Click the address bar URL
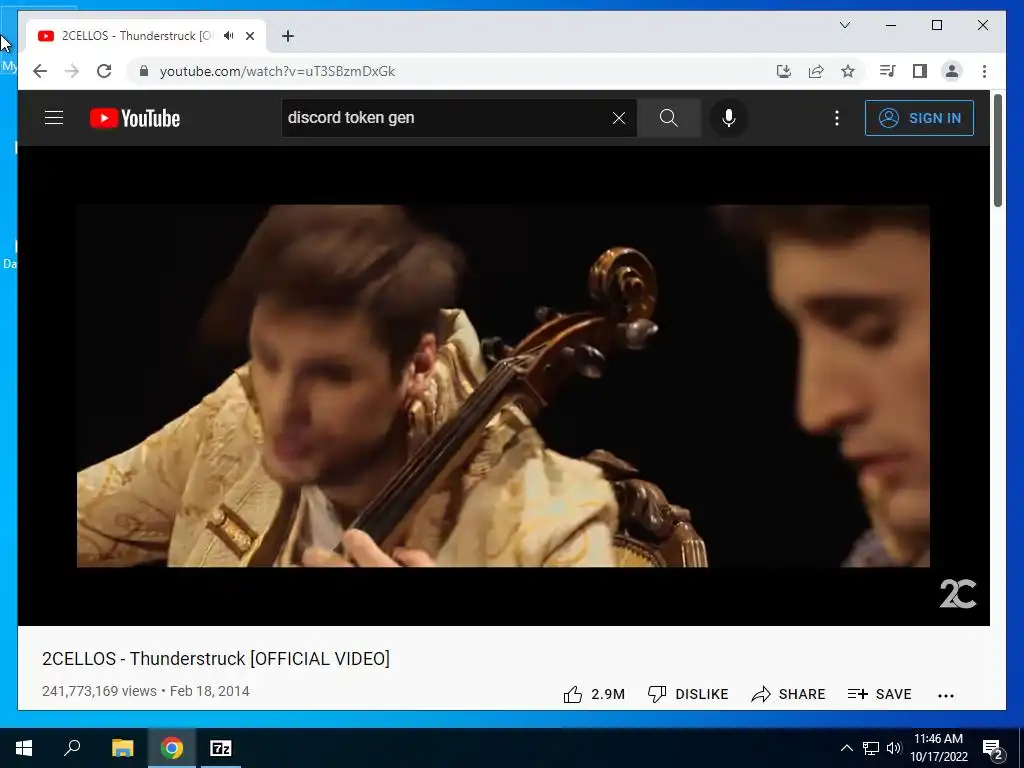 (278, 71)
